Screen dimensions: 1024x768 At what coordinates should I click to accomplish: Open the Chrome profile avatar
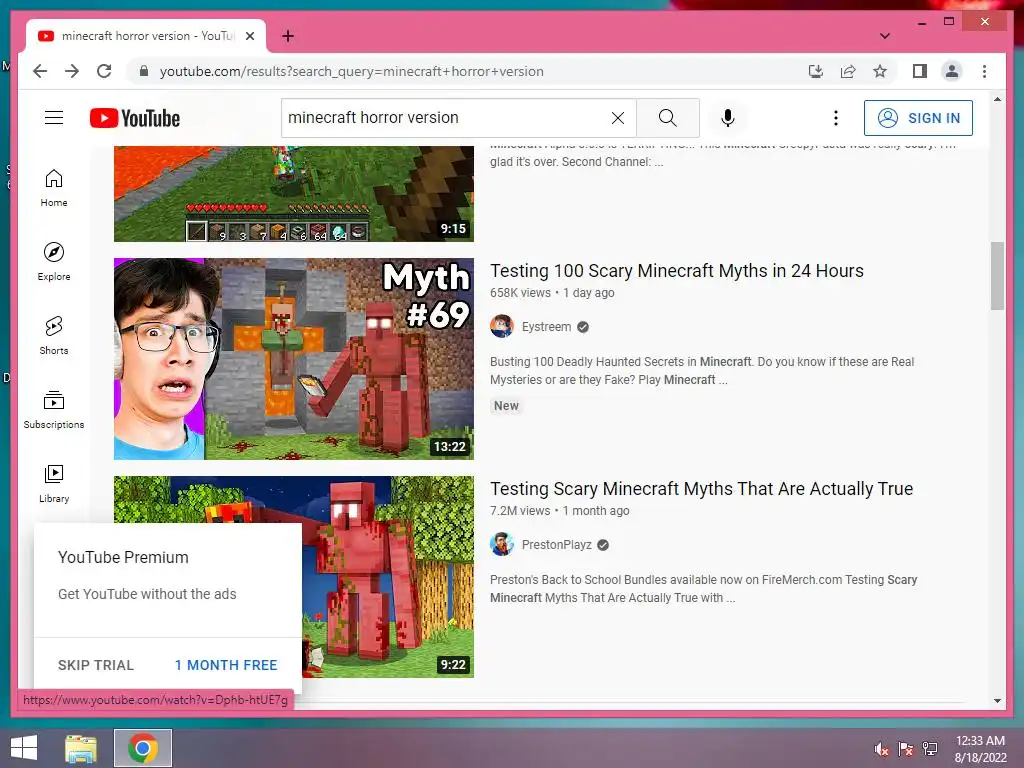[x=952, y=71]
